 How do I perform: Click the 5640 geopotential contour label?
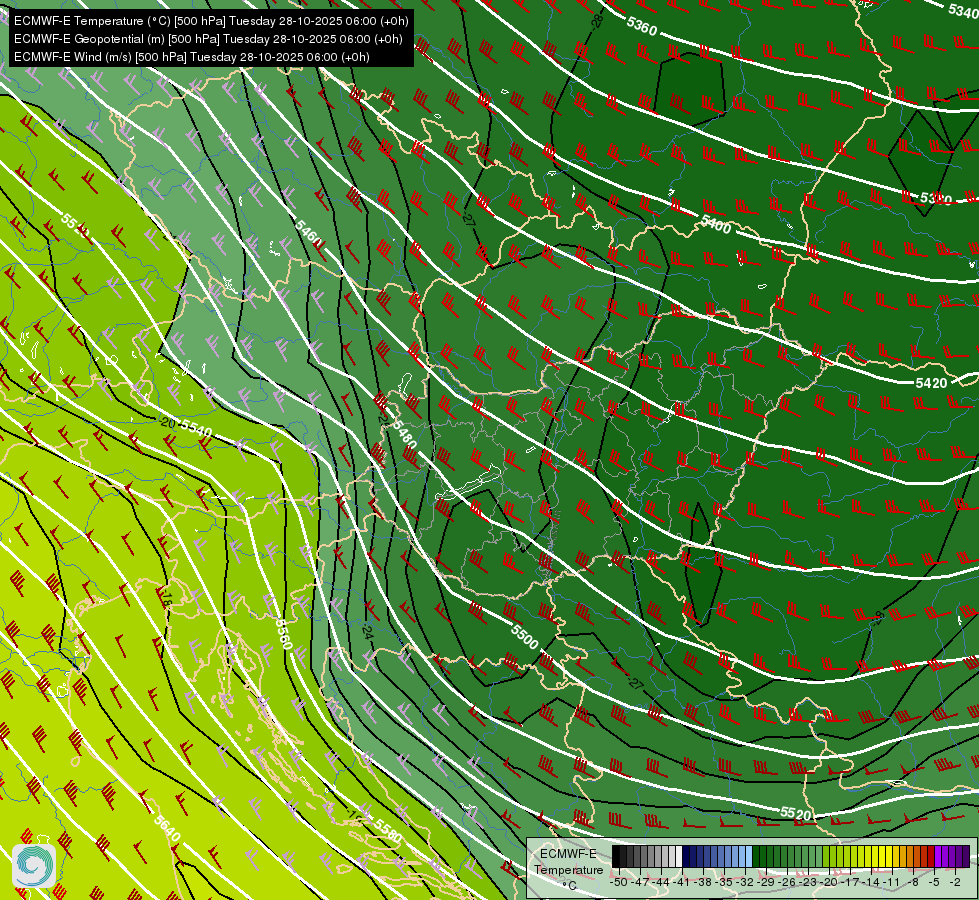coord(167,828)
